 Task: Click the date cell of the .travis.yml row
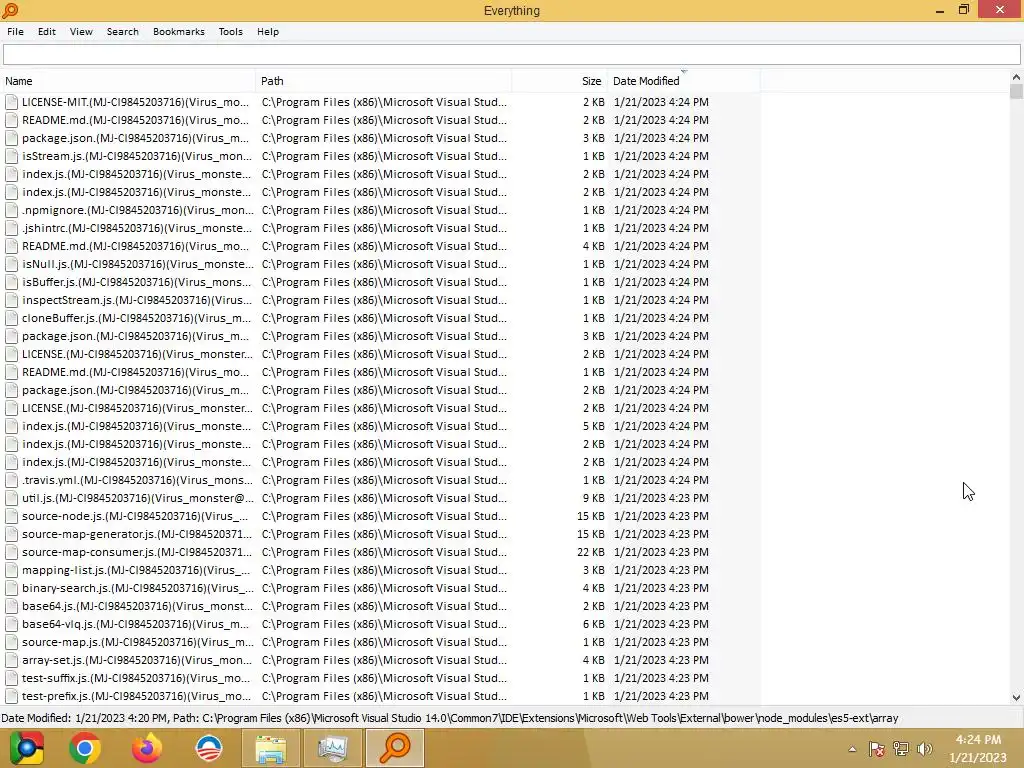(x=661, y=480)
